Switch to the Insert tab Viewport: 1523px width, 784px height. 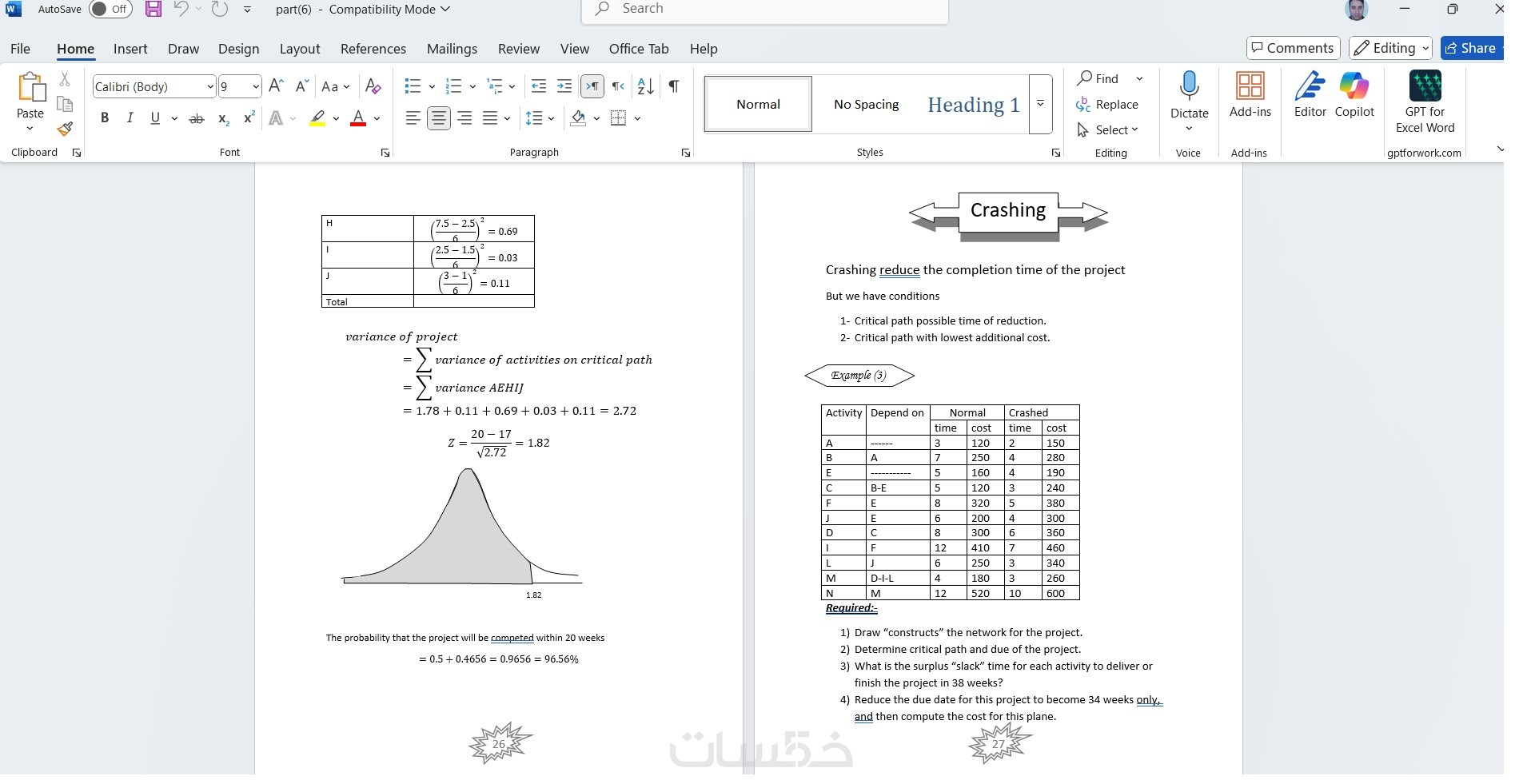pyautogui.click(x=130, y=49)
